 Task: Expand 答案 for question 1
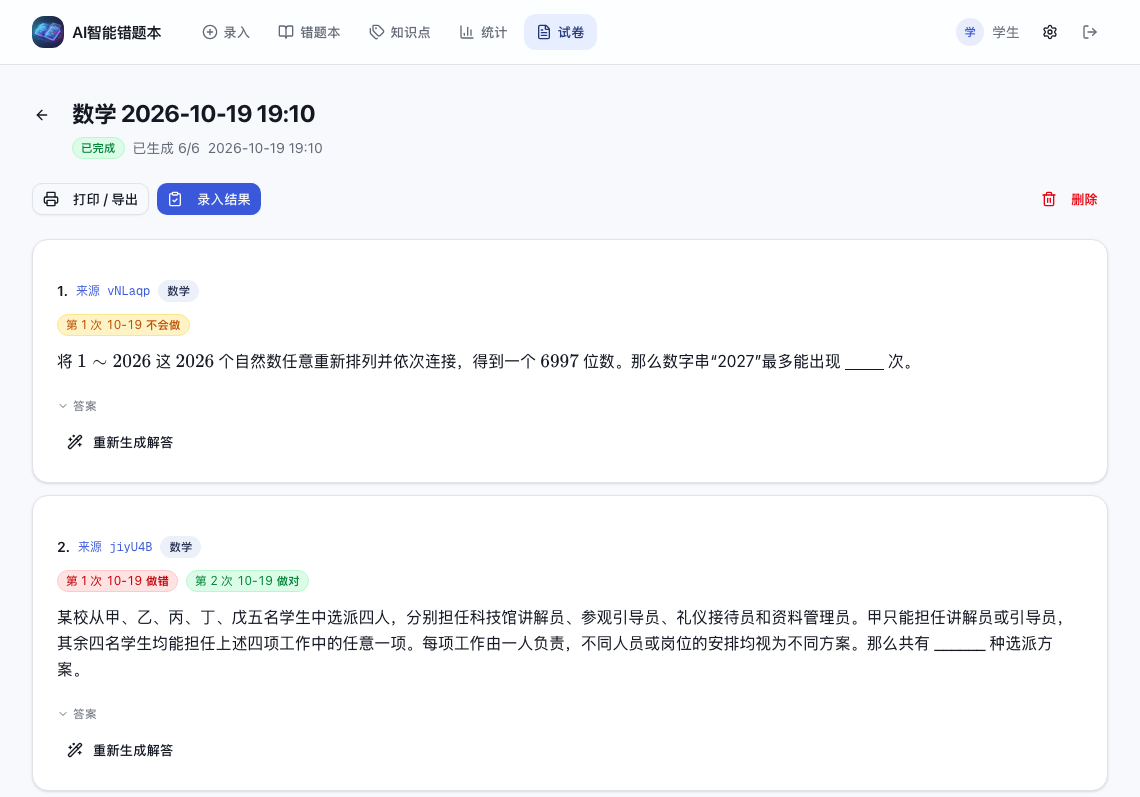[77, 406]
